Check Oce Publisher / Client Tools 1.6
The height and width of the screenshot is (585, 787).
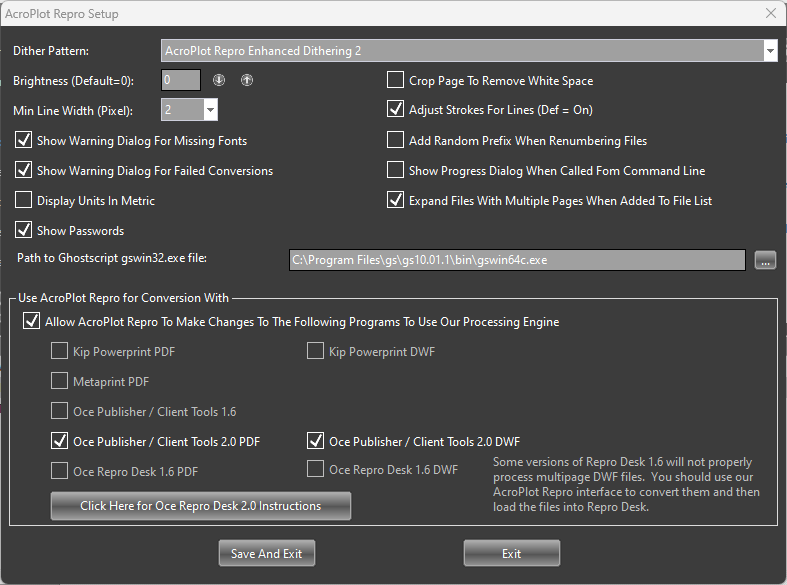(x=59, y=411)
